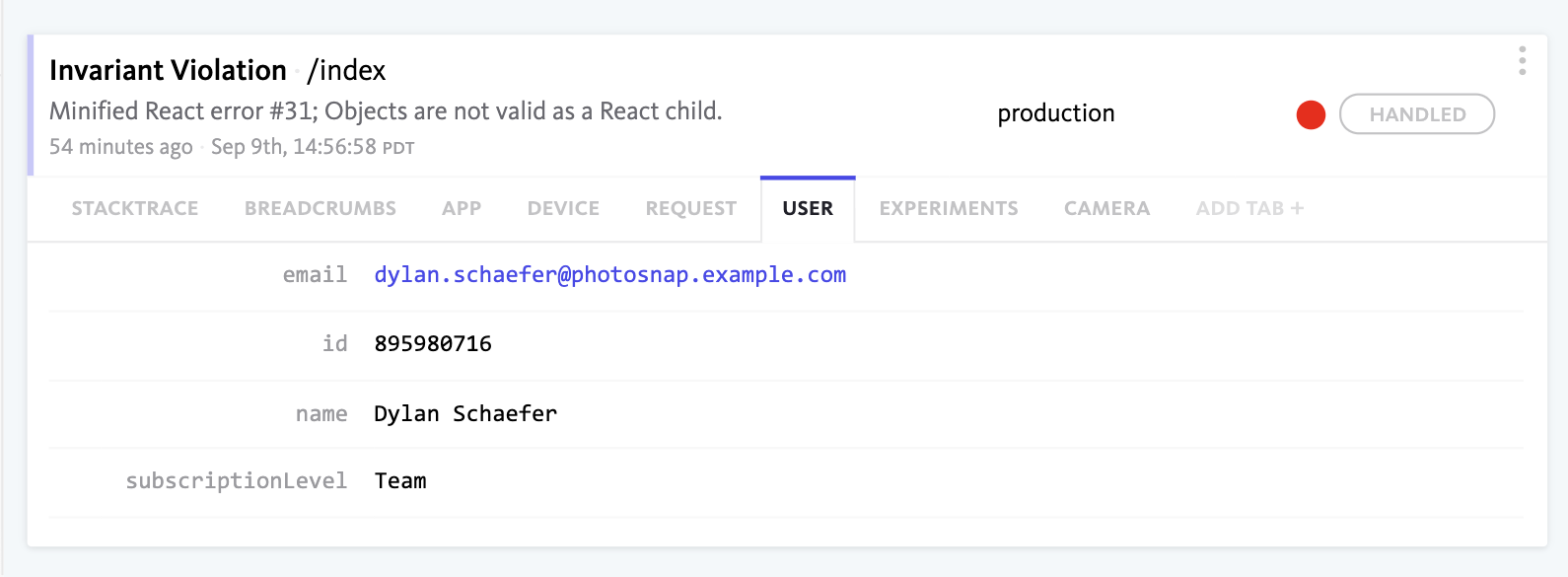
Task: Open the BREADCRUMBS tab
Action: coord(321,208)
